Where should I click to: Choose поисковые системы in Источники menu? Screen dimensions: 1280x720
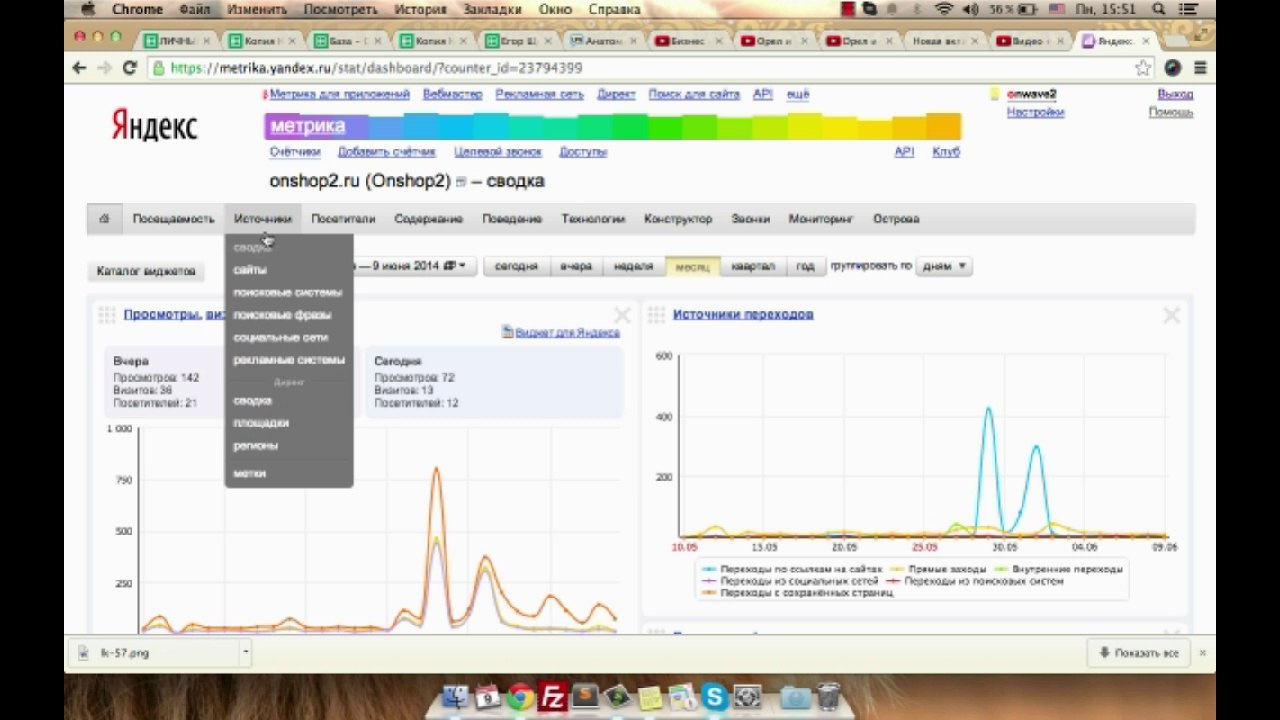pos(288,293)
